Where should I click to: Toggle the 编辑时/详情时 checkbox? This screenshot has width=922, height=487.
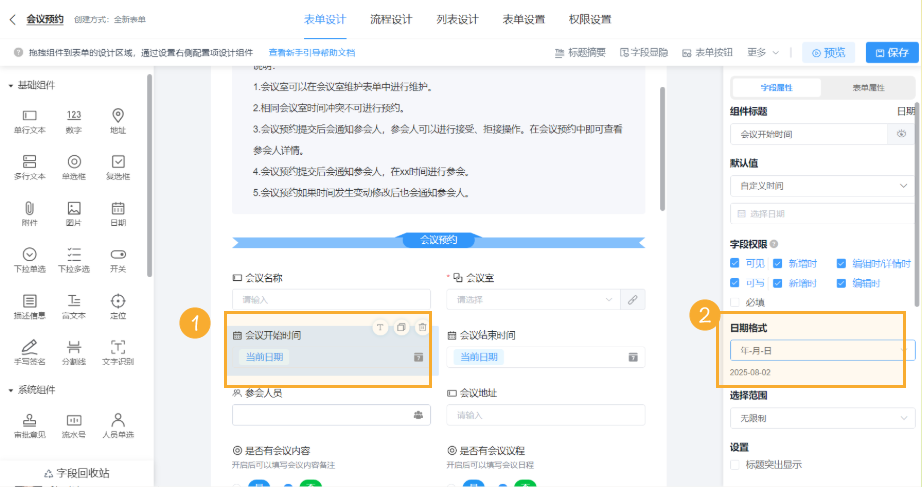[841, 263]
